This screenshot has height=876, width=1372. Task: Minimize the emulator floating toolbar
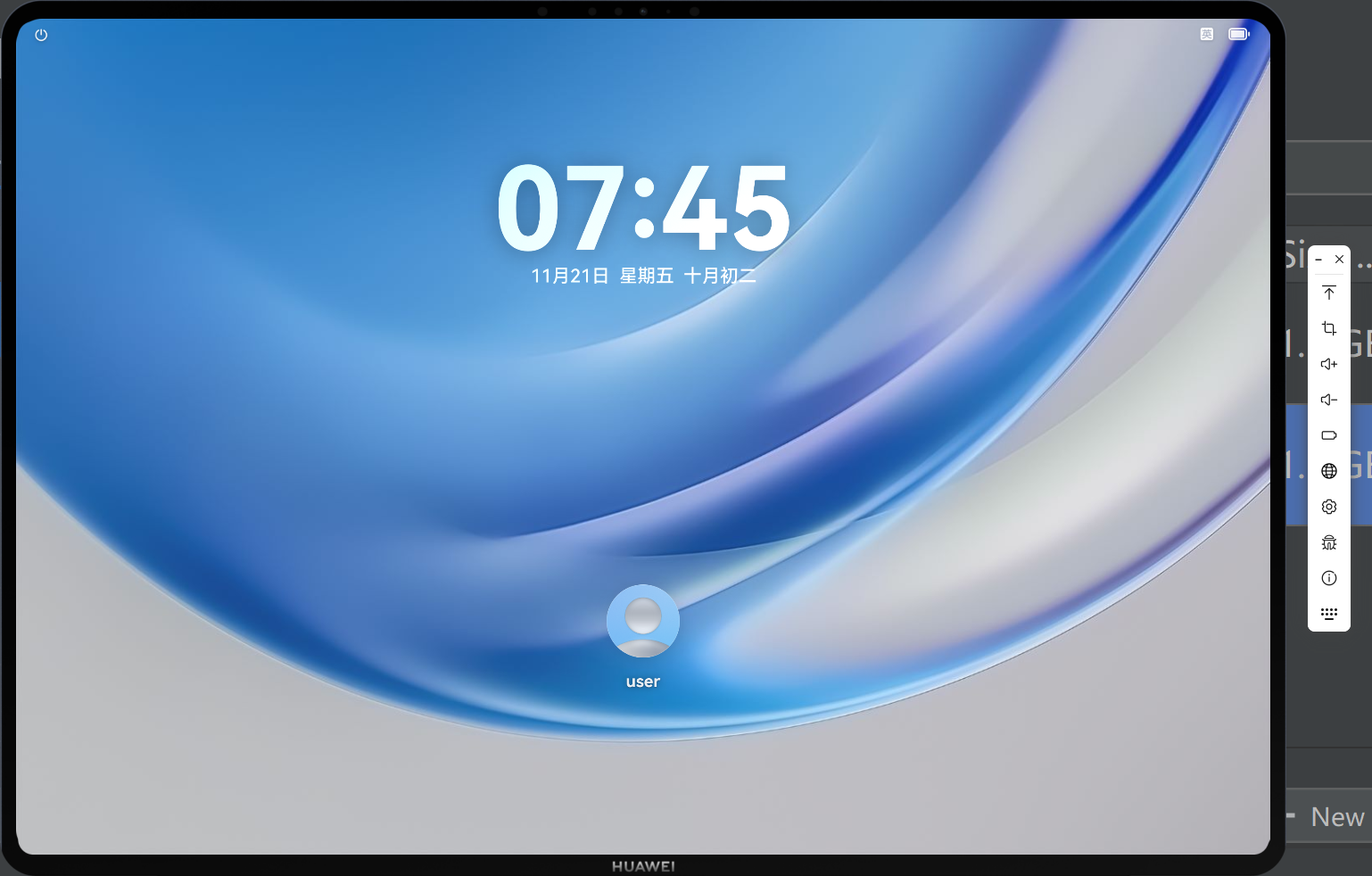(1318, 260)
